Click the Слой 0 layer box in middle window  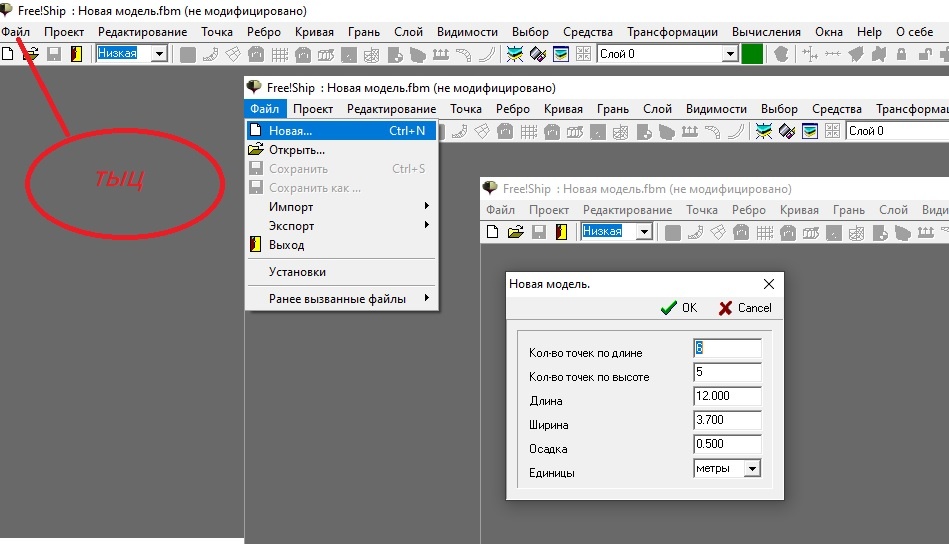(x=897, y=131)
